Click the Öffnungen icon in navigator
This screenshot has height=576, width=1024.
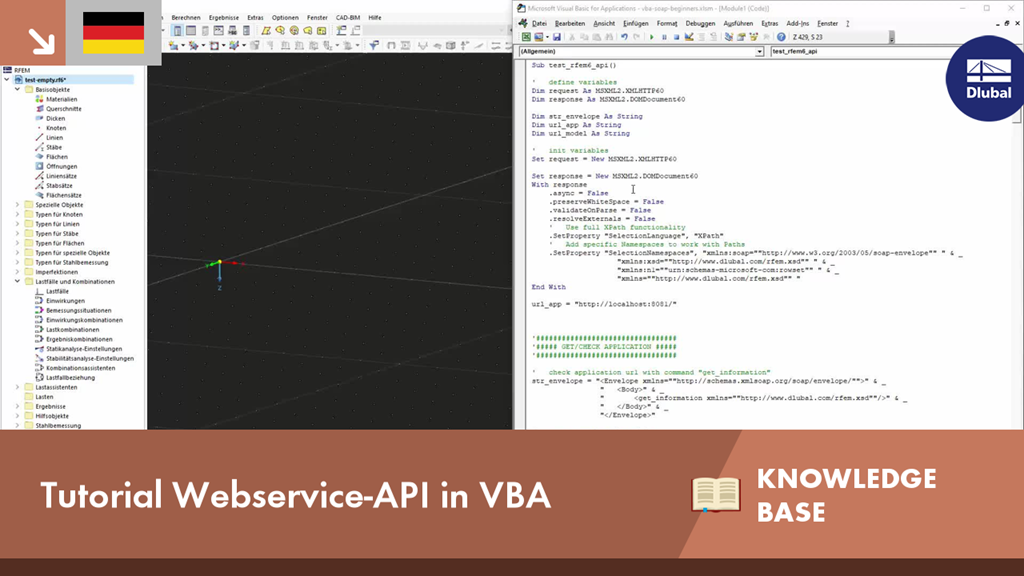click(39, 167)
